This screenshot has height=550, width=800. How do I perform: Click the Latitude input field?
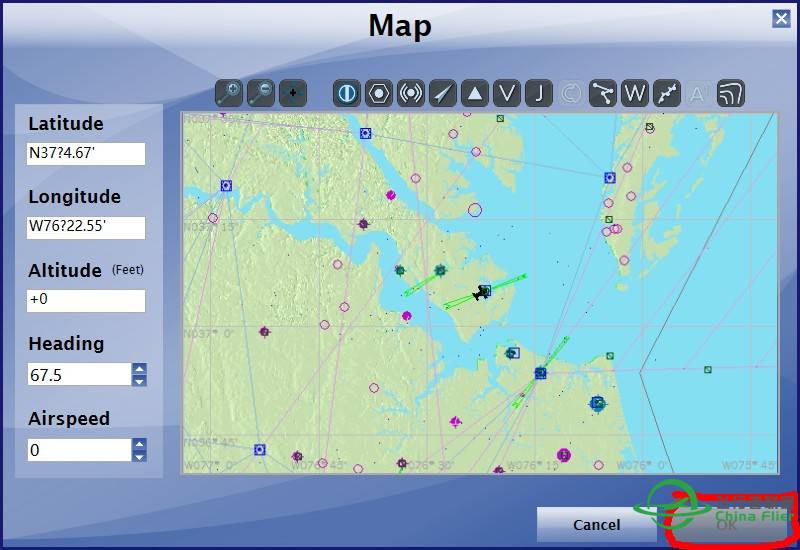click(x=86, y=154)
